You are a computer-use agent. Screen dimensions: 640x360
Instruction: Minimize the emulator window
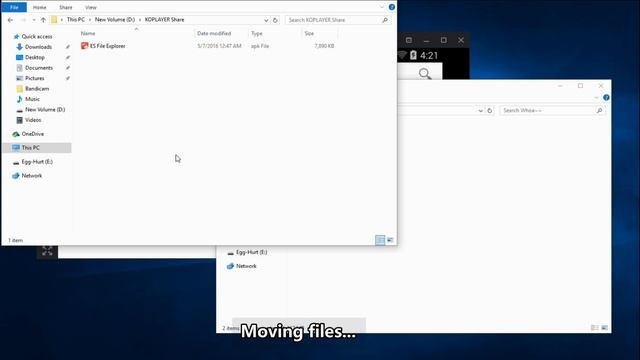click(x=427, y=40)
